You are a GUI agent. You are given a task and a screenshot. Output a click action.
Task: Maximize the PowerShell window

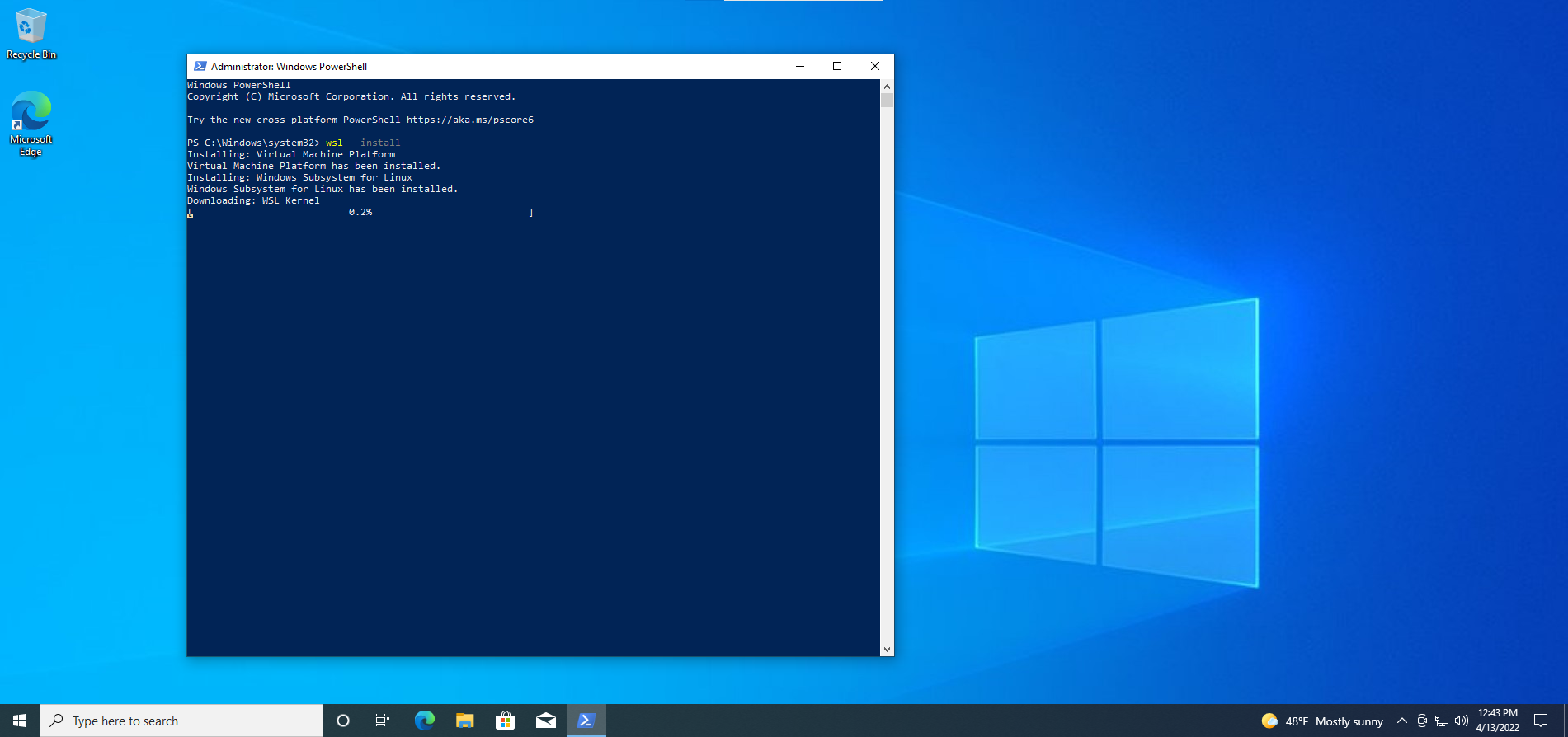pos(837,67)
